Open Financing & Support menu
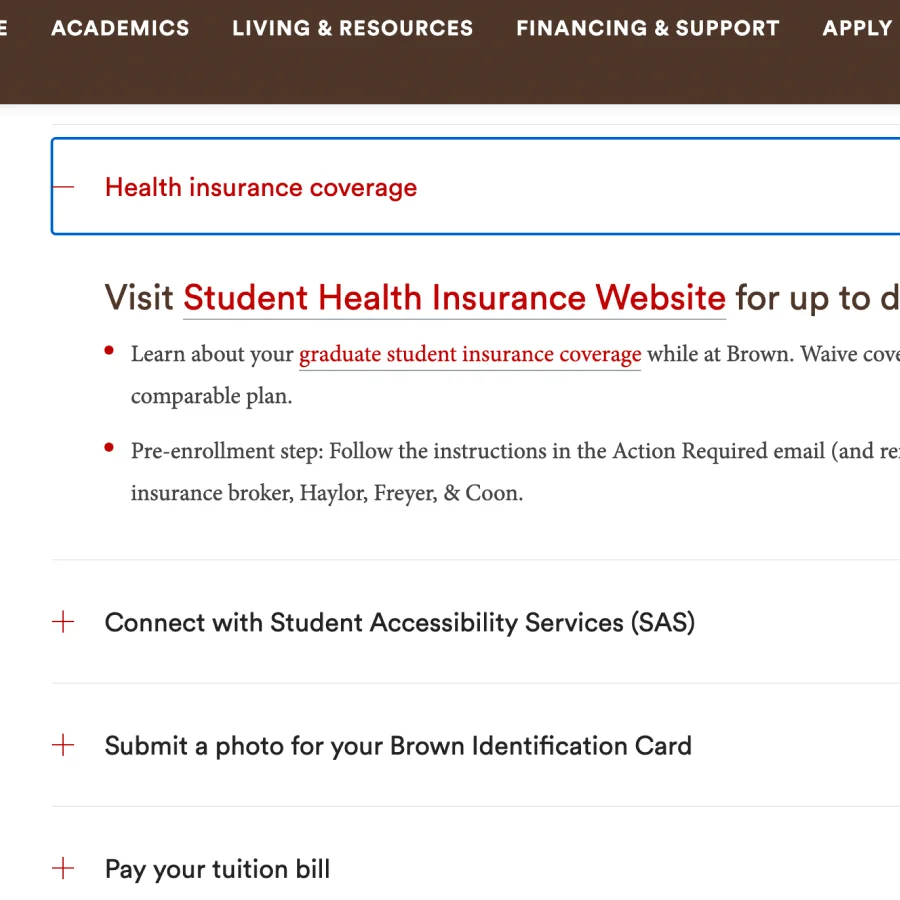 647,28
